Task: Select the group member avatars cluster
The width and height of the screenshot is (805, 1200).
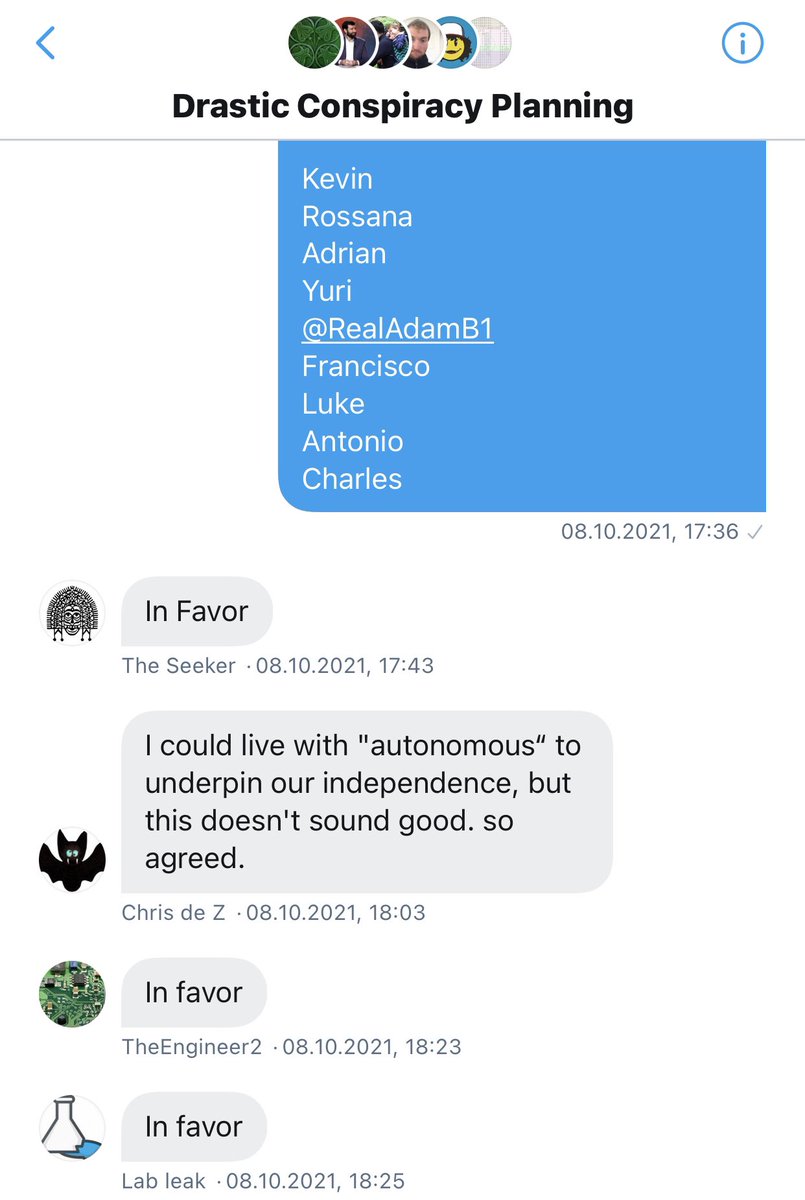Action: [x=400, y=43]
